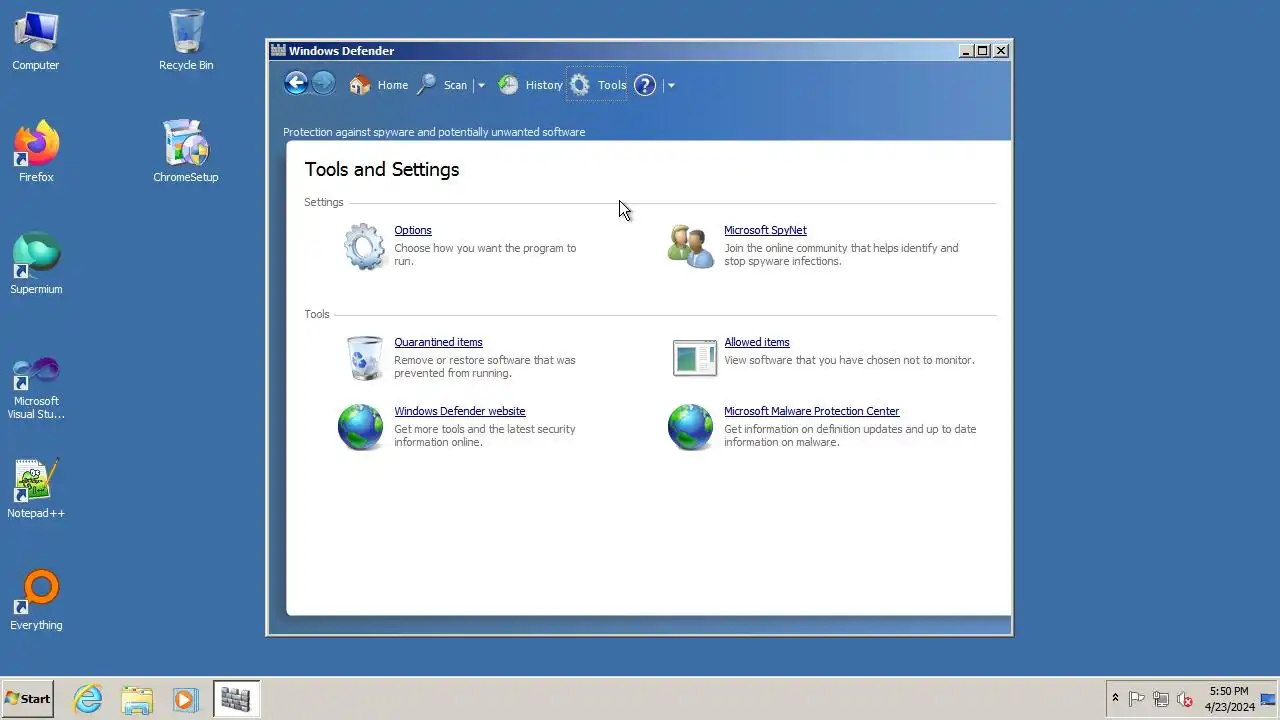The height and width of the screenshot is (720, 1280).
Task: Open the Quarantined items link
Action: tap(438, 342)
